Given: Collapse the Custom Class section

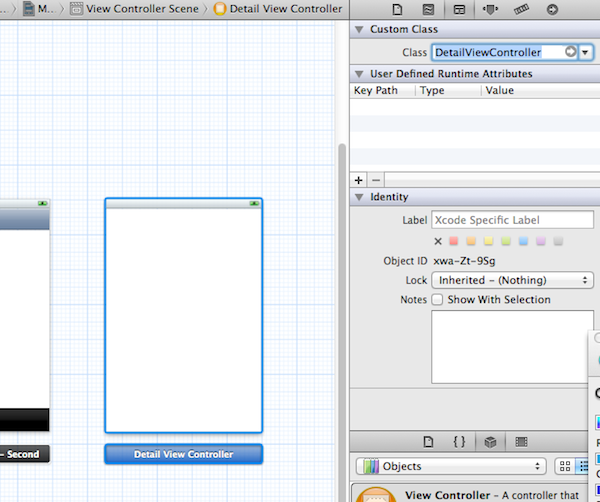Looking at the screenshot, I should pos(359,29).
